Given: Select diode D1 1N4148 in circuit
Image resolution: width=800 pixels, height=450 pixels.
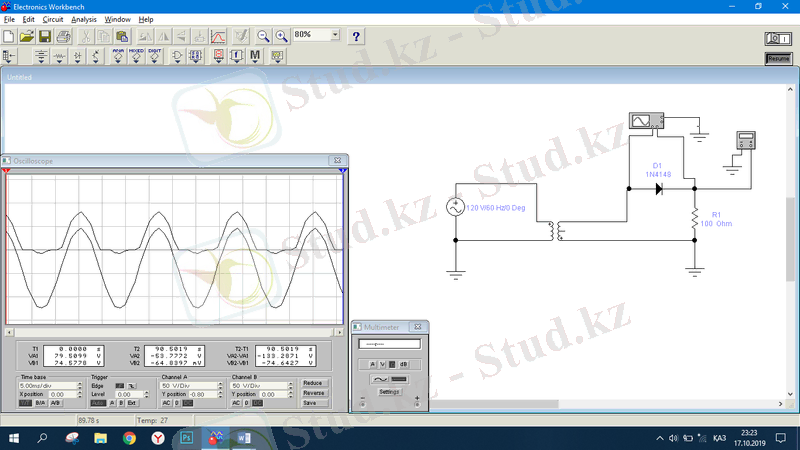Looking at the screenshot, I should (659, 189).
